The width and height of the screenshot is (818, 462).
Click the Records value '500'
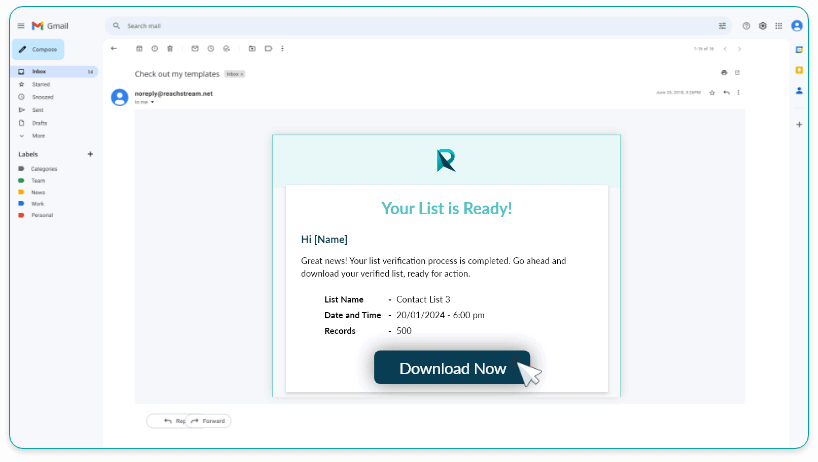[x=404, y=331]
